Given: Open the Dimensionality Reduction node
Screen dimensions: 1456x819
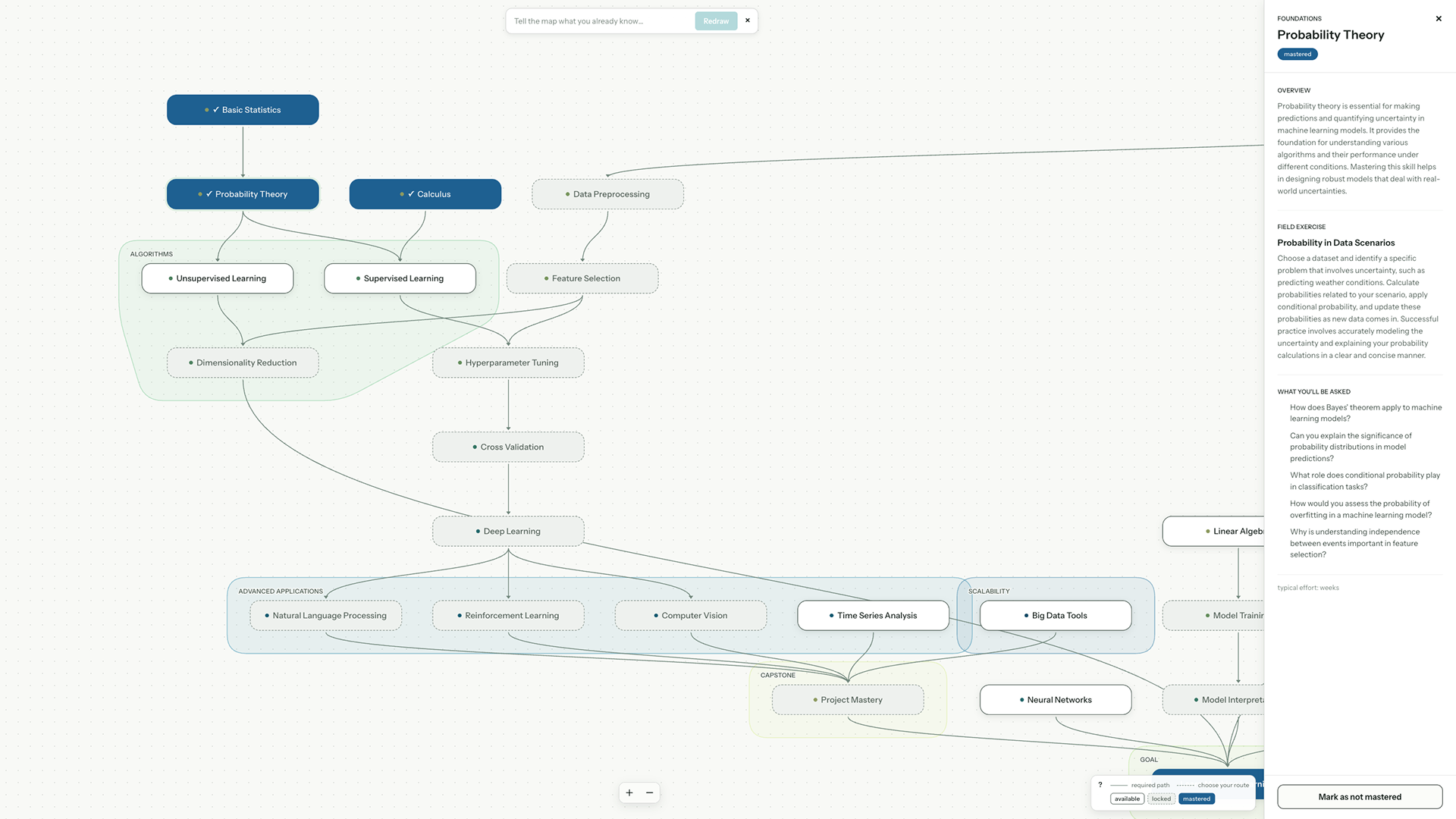Looking at the screenshot, I should click(x=243, y=362).
